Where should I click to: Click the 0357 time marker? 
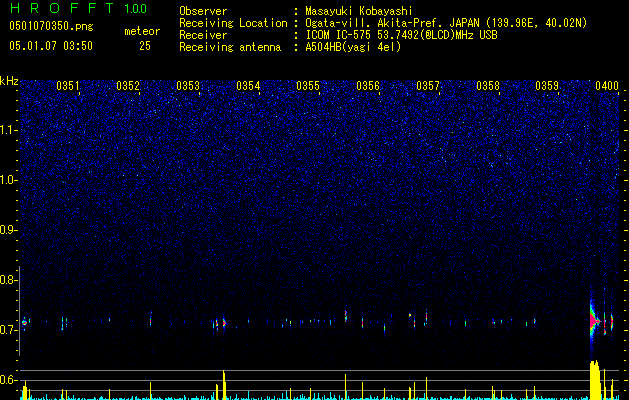(428, 86)
